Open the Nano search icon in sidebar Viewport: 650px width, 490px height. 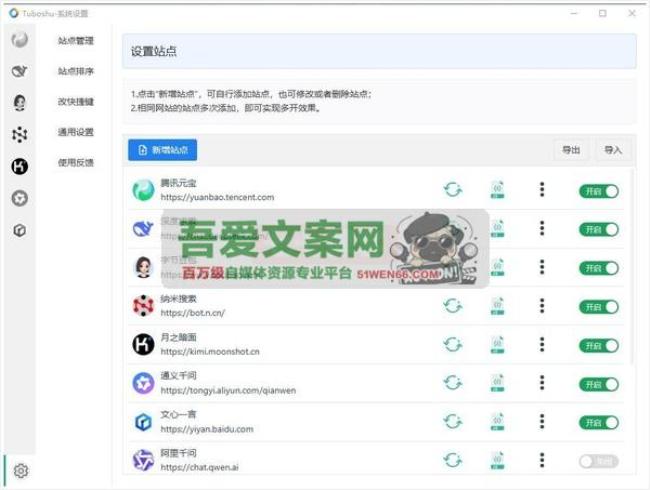pos(19,134)
